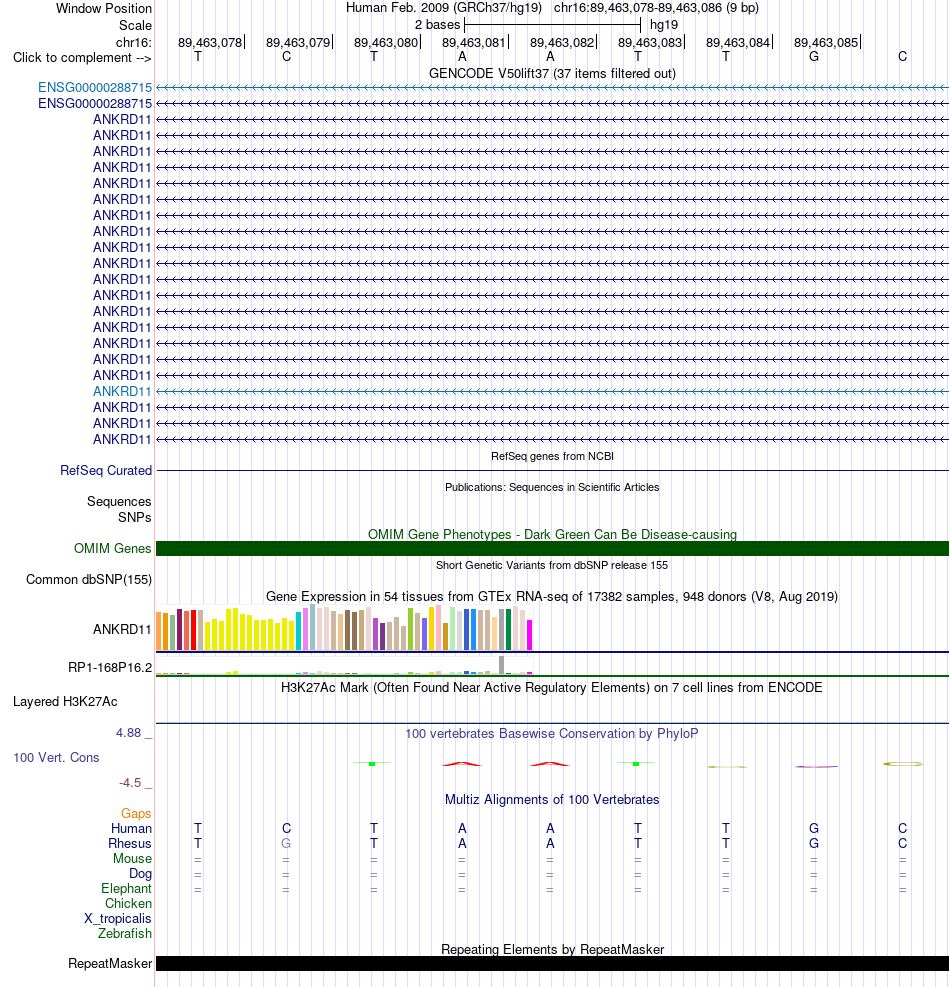Click the magenta last bar in ANKRD11 GTEx chart
The height and width of the screenshot is (987, 950).
[529, 635]
